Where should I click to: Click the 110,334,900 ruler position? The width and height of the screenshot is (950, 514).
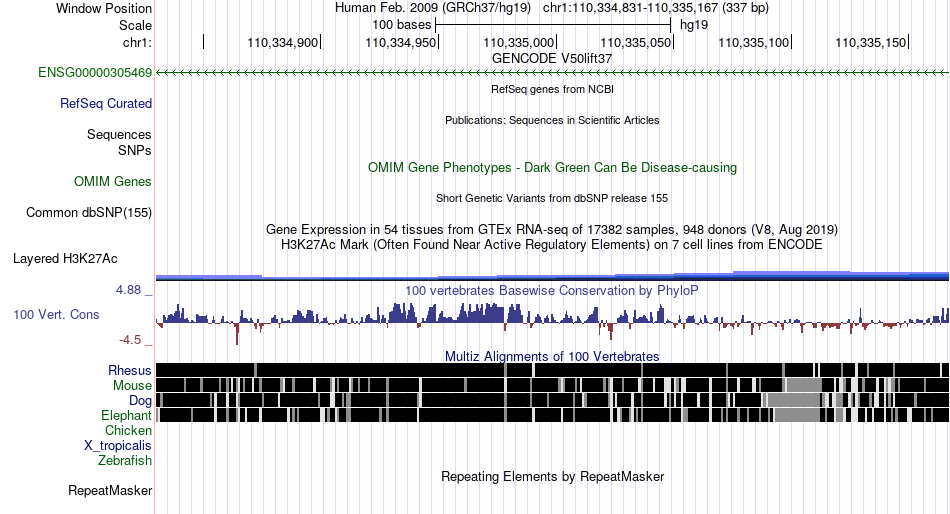click(282, 42)
